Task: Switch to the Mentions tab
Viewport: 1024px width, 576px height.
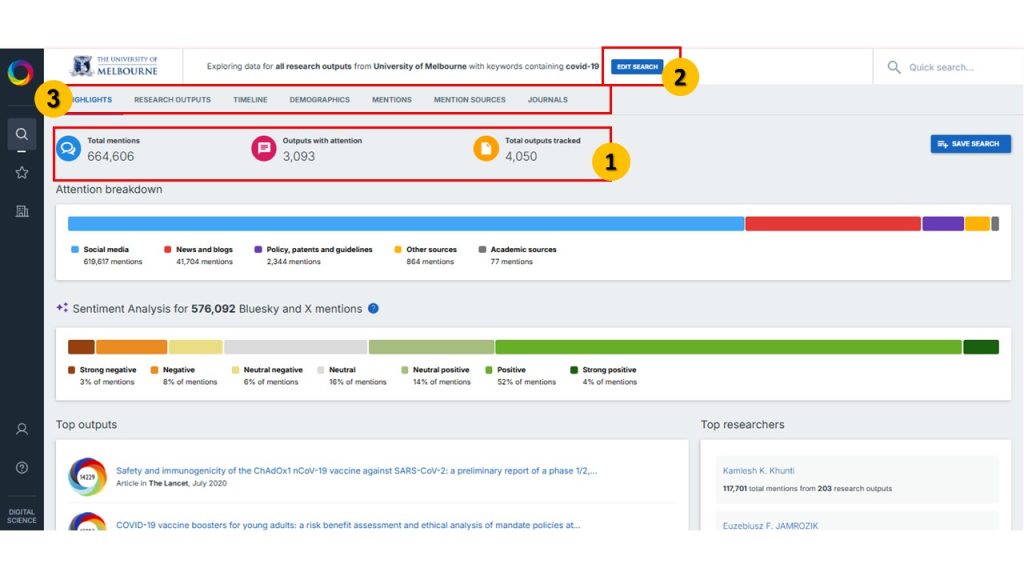Action: 392,100
